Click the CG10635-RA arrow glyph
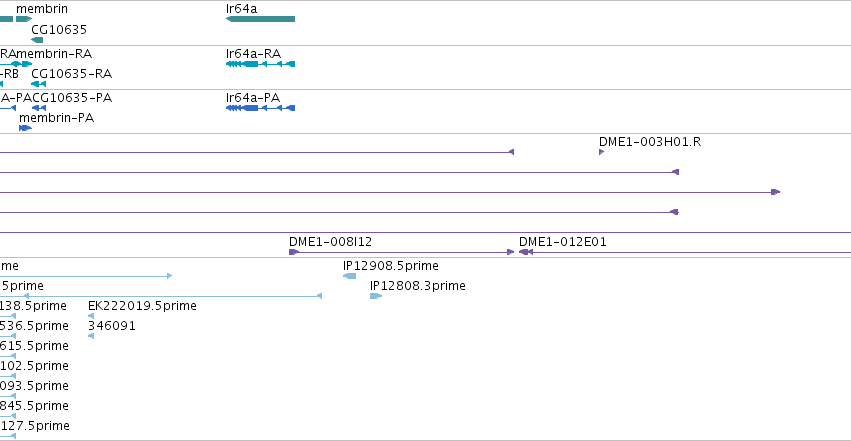This screenshot has width=851, height=441. click(39, 84)
